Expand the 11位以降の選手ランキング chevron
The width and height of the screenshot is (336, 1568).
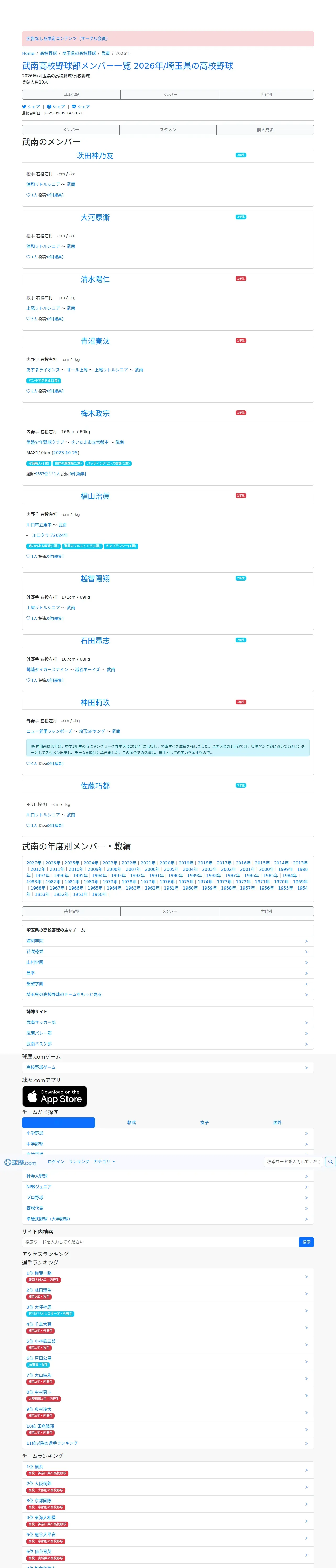tap(306, 1444)
